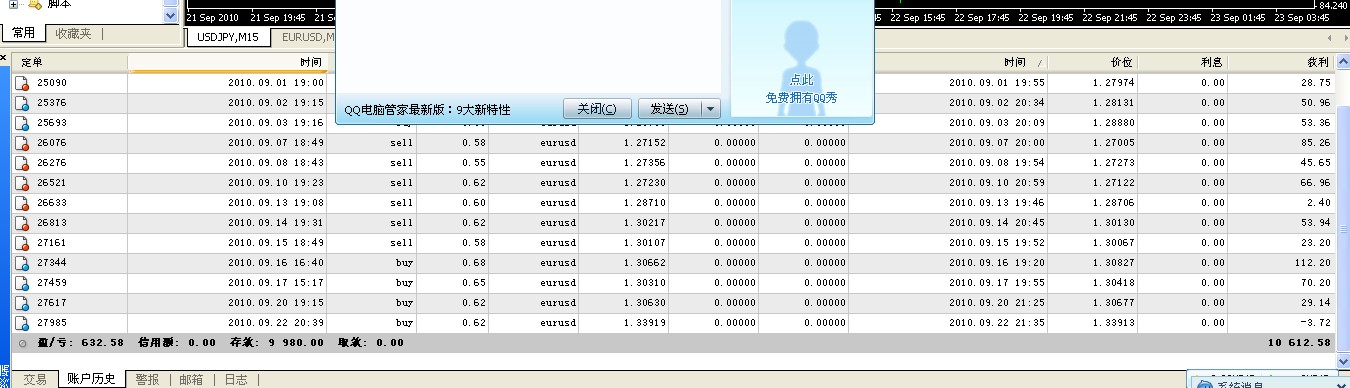Click order icon for ticket 26076

tap(22, 143)
